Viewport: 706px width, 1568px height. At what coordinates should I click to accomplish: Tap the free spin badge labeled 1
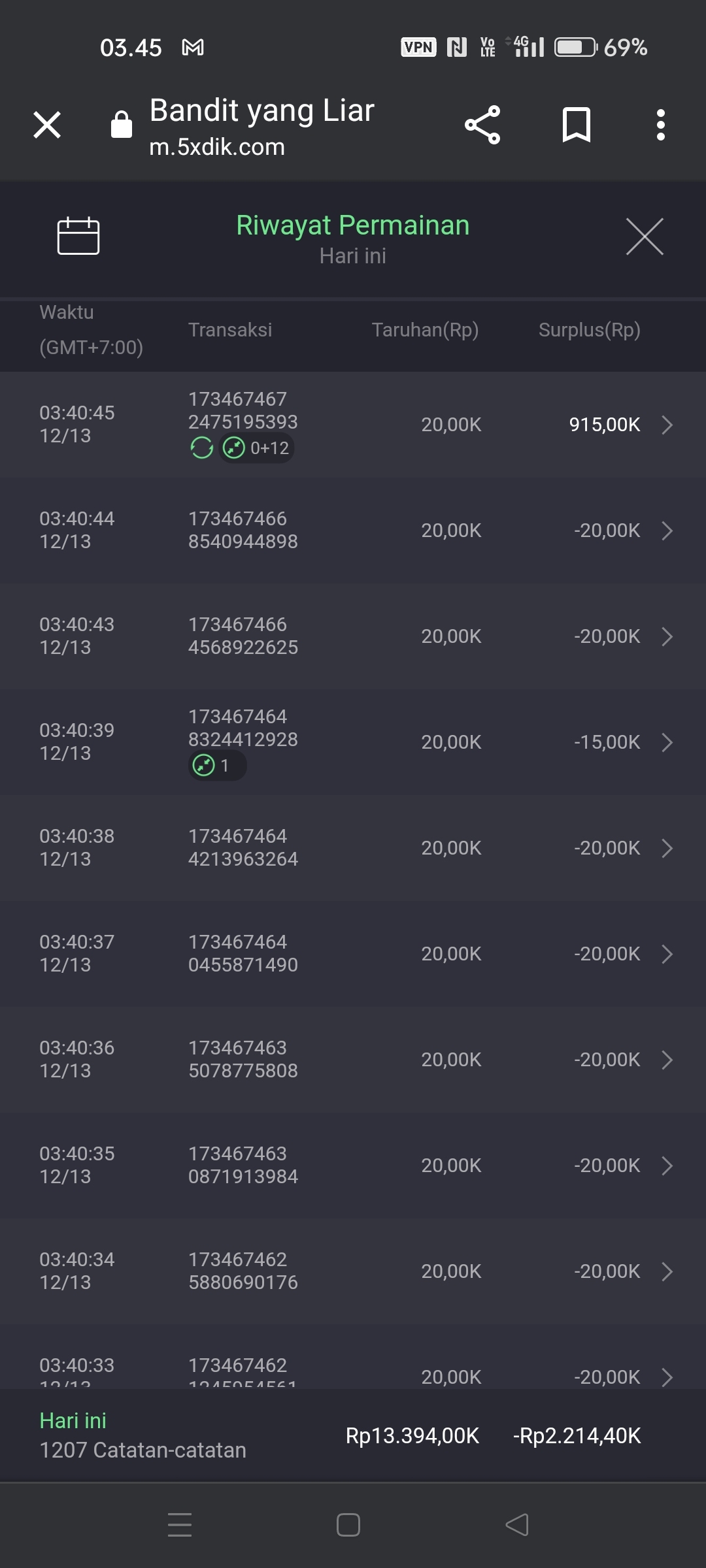pyautogui.click(x=217, y=766)
